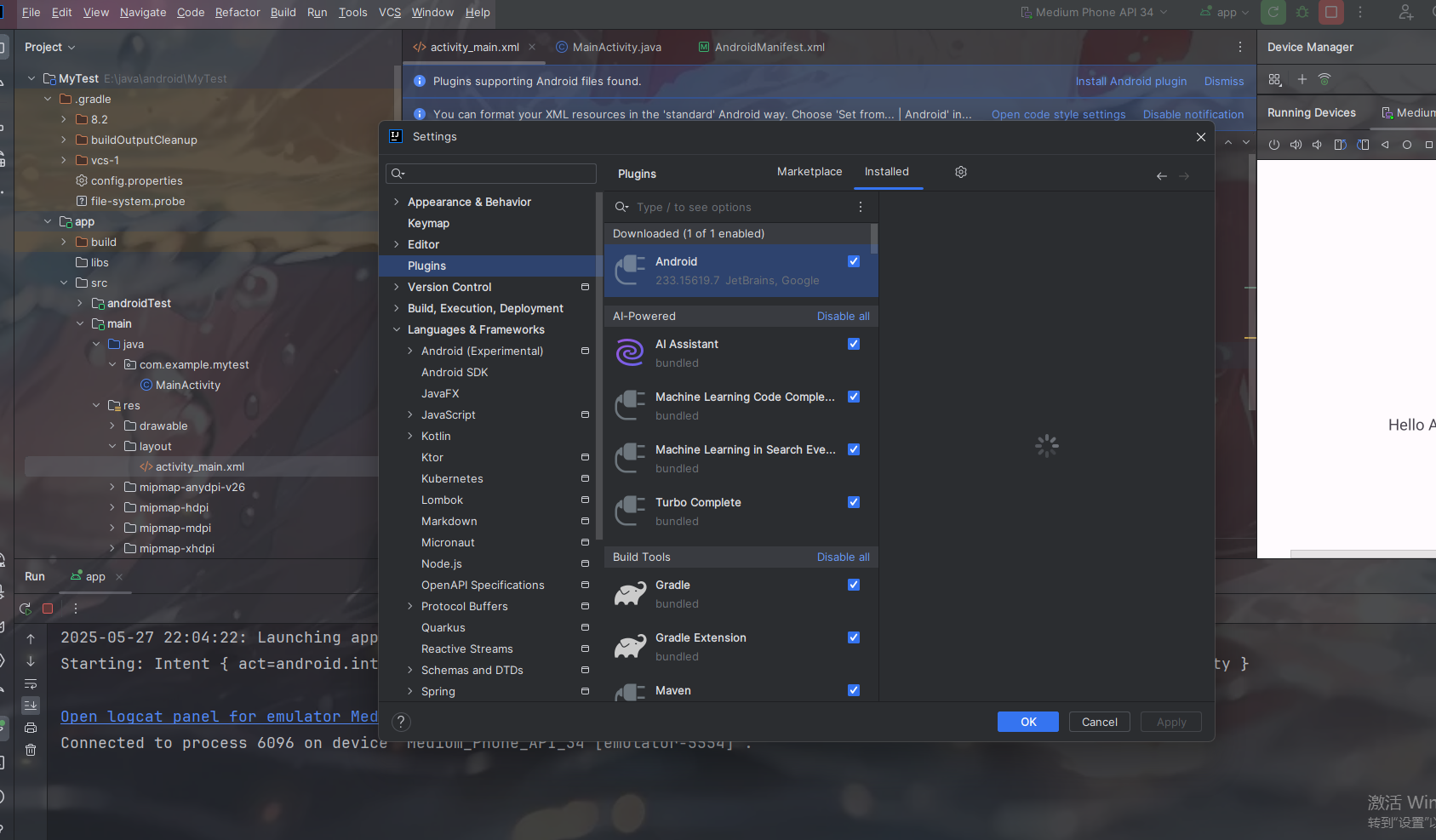Click the plugin search field
The width and height of the screenshot is (1436, 840).
click(x=738, y=207)
